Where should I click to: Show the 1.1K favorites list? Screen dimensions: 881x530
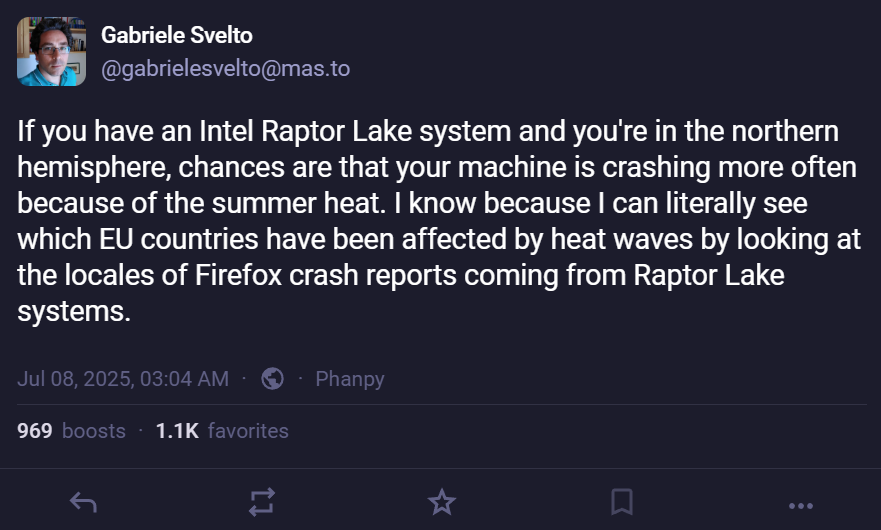click(x=222, y=431)
